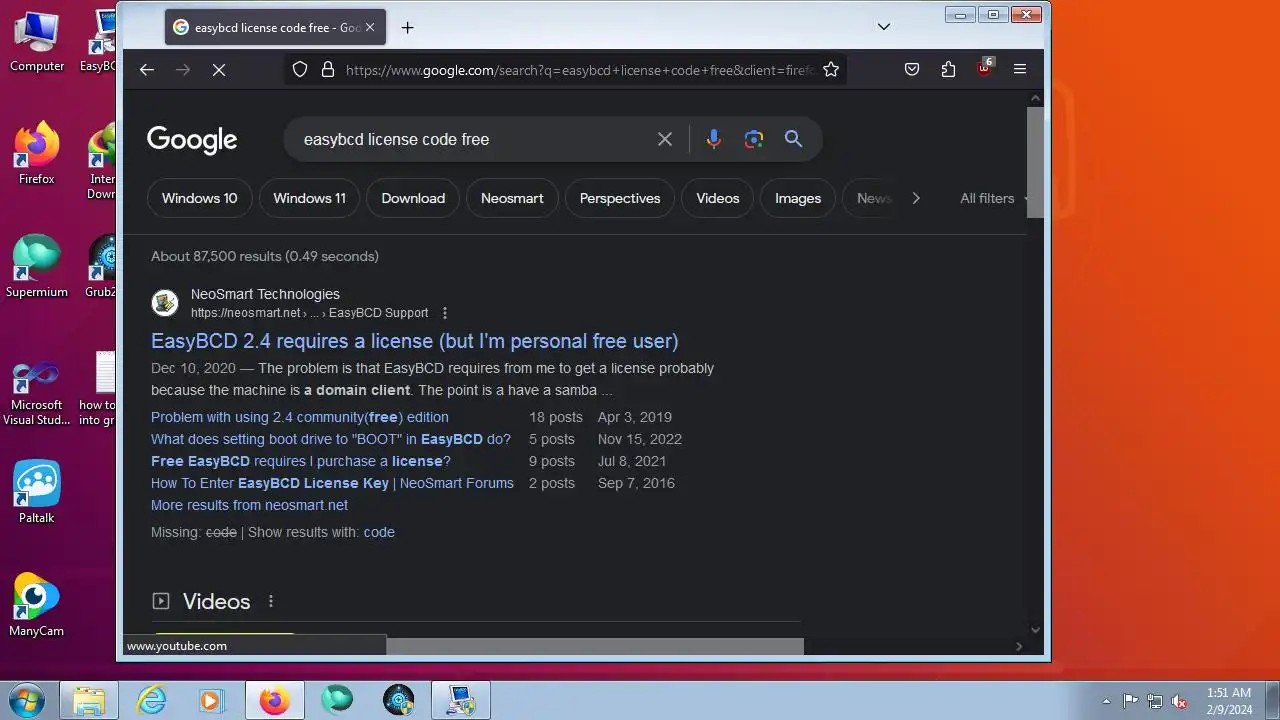Bookmark this page with the star icon
Screen dimensions: 1280x720
831,70
